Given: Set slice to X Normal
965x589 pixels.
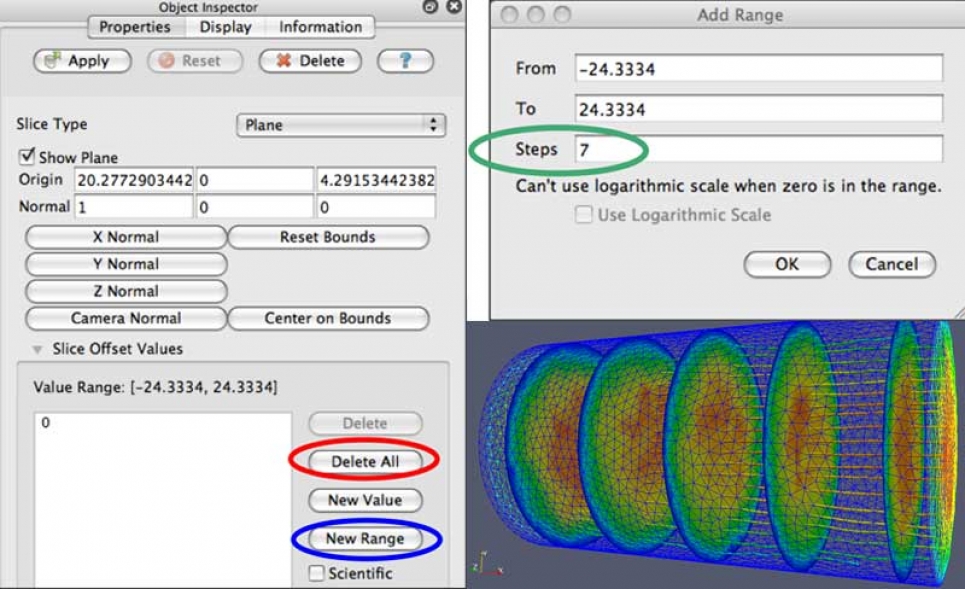Looking at the screenshot, I should (126, 237).
